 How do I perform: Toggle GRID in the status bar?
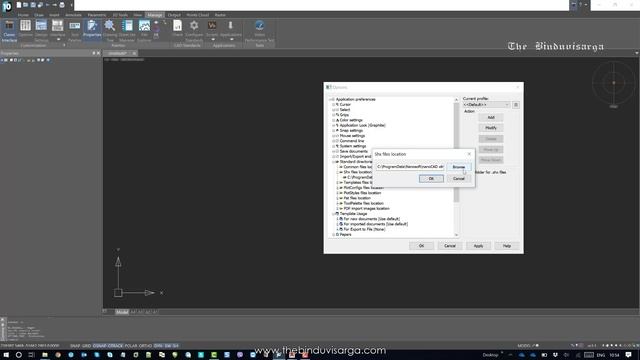click(x=87, y=346)
